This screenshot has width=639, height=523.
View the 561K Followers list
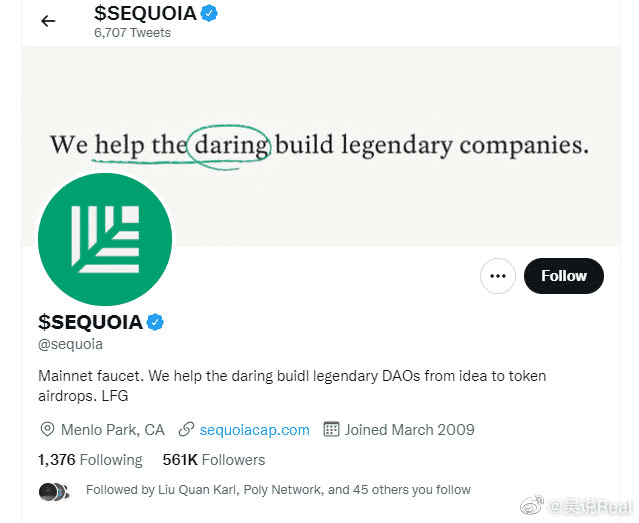pyautogui.click(x=214, y=460)
